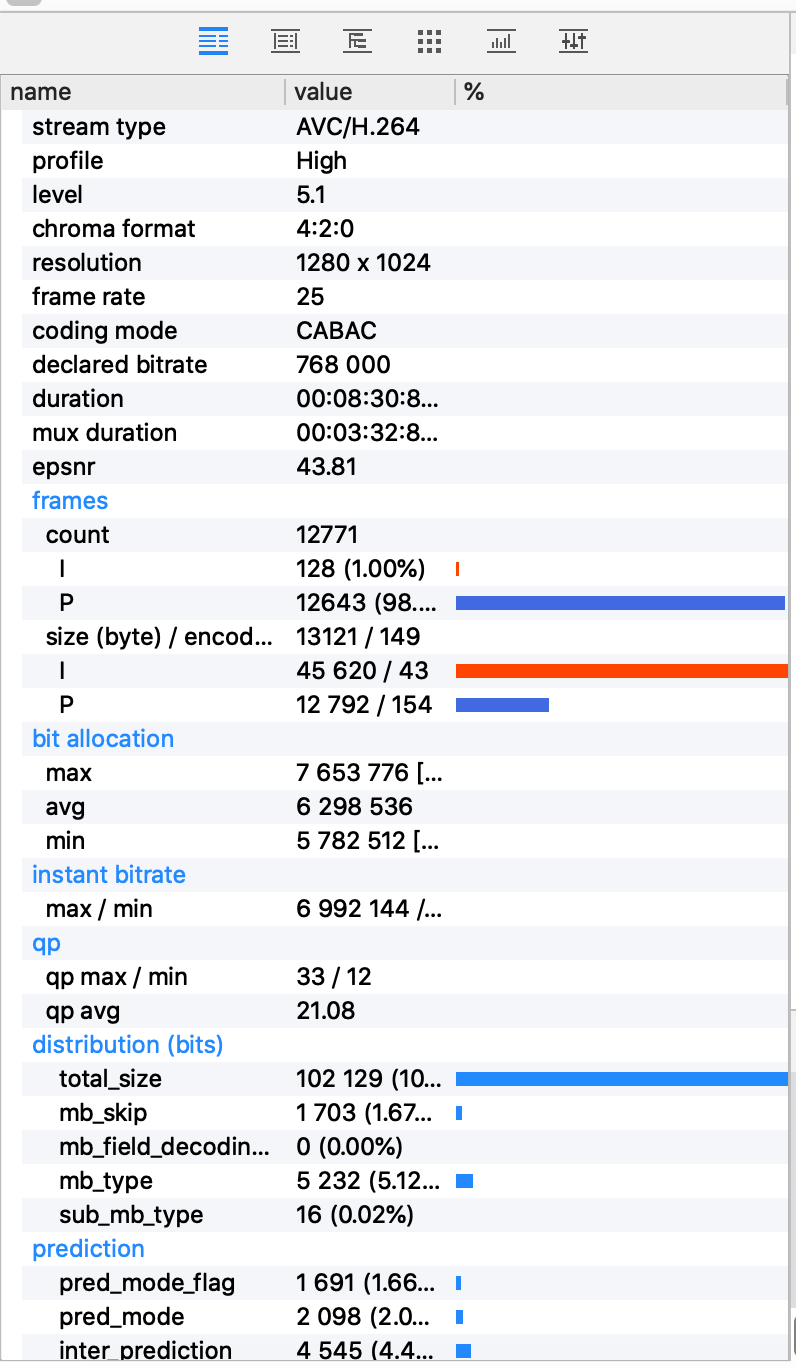Collapse the frames section

pyautogui.click(x=70, y=500)
